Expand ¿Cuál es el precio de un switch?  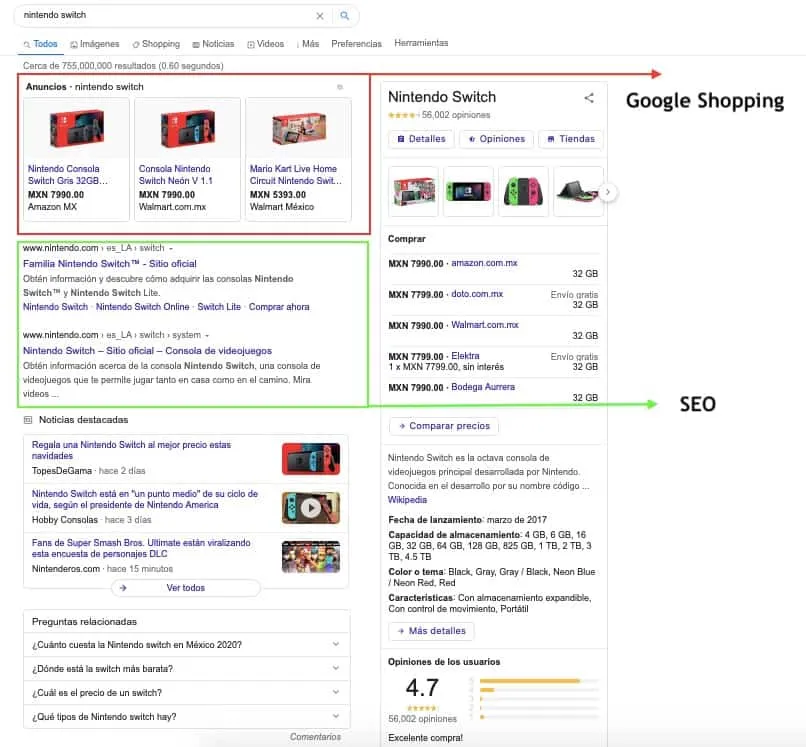coord(187,693)
